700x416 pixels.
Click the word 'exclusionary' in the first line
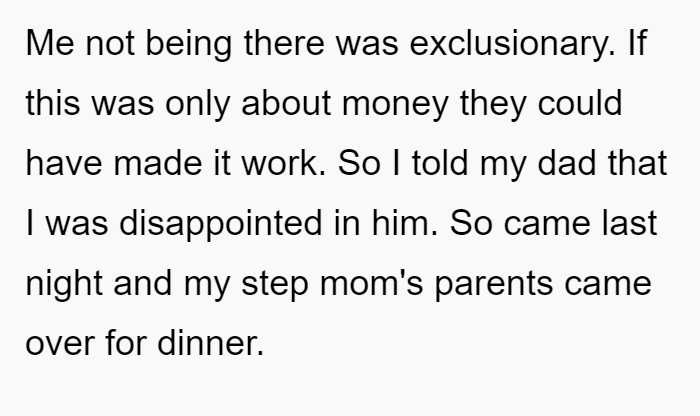(x=512, y=44)
